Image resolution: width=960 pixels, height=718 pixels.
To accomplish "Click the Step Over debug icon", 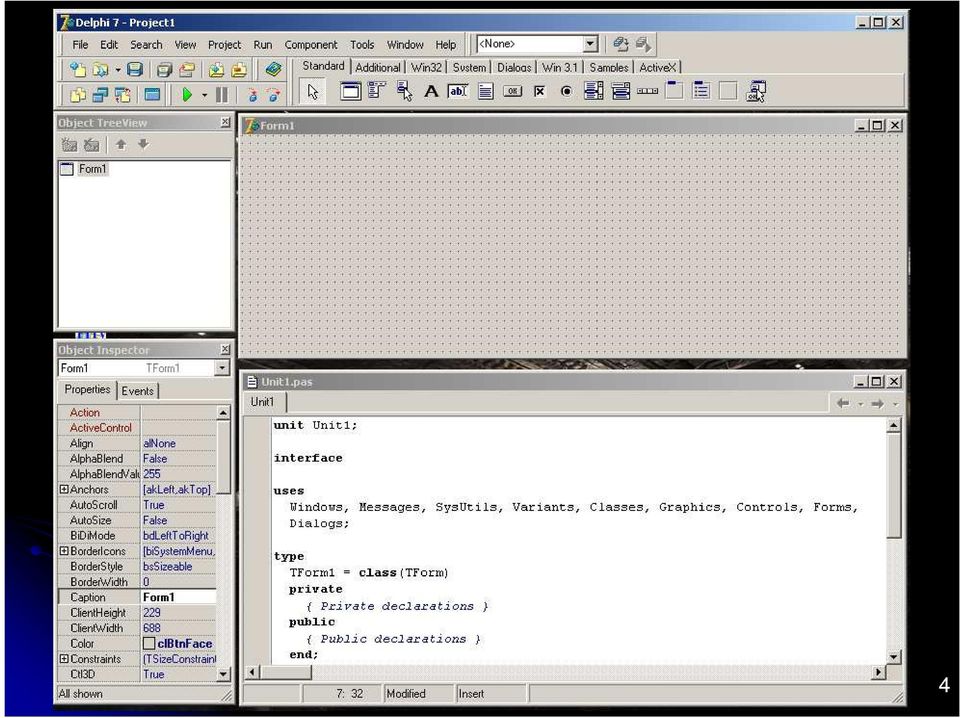I will [274, 95].
